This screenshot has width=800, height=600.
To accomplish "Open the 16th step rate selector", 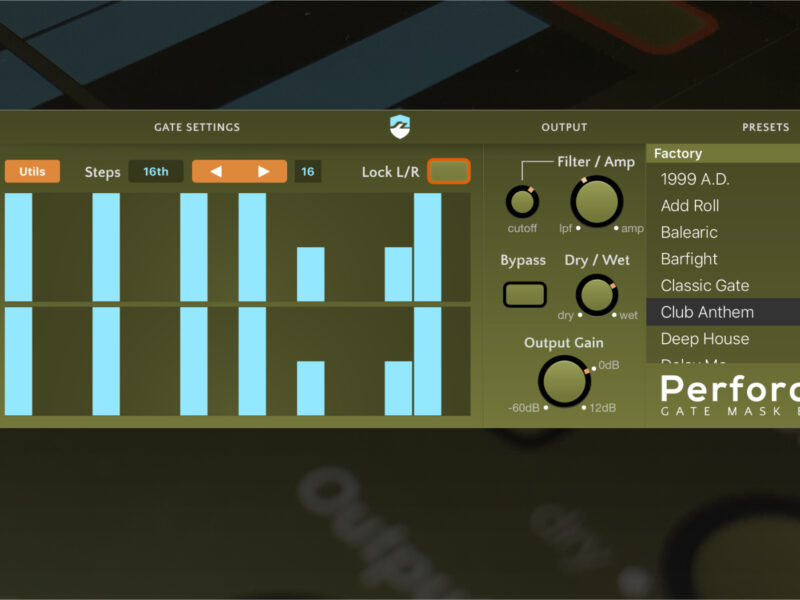I will coord(156,171).
